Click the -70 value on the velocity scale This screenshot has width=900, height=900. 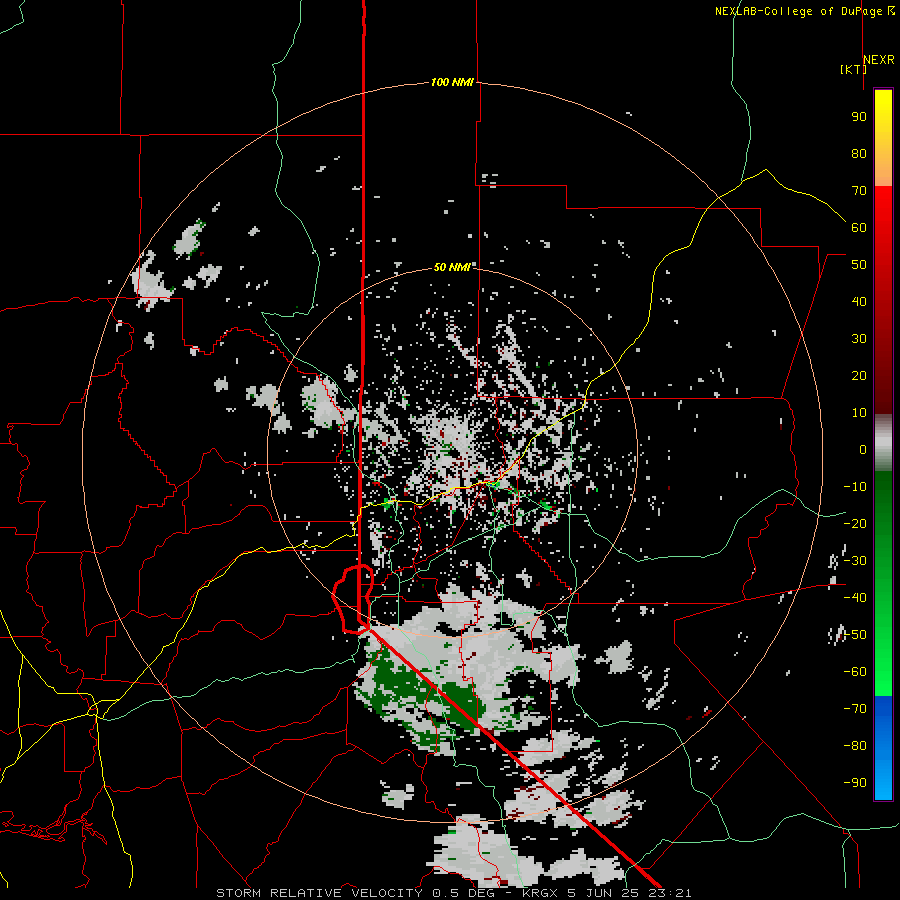point(855,709)
